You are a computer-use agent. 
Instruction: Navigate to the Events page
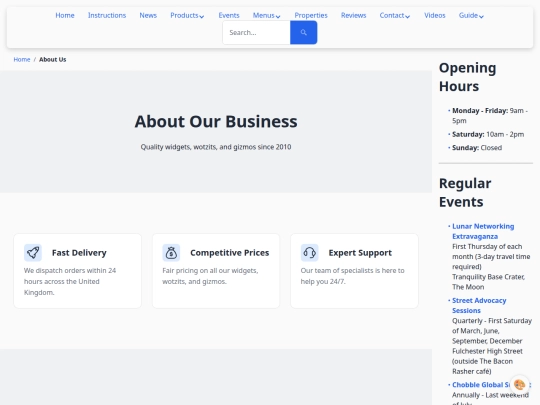pyautogui.click(x=229, y=15)
